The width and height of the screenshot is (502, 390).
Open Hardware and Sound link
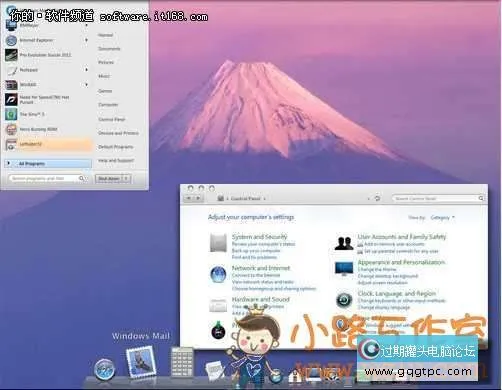point(261,299)
